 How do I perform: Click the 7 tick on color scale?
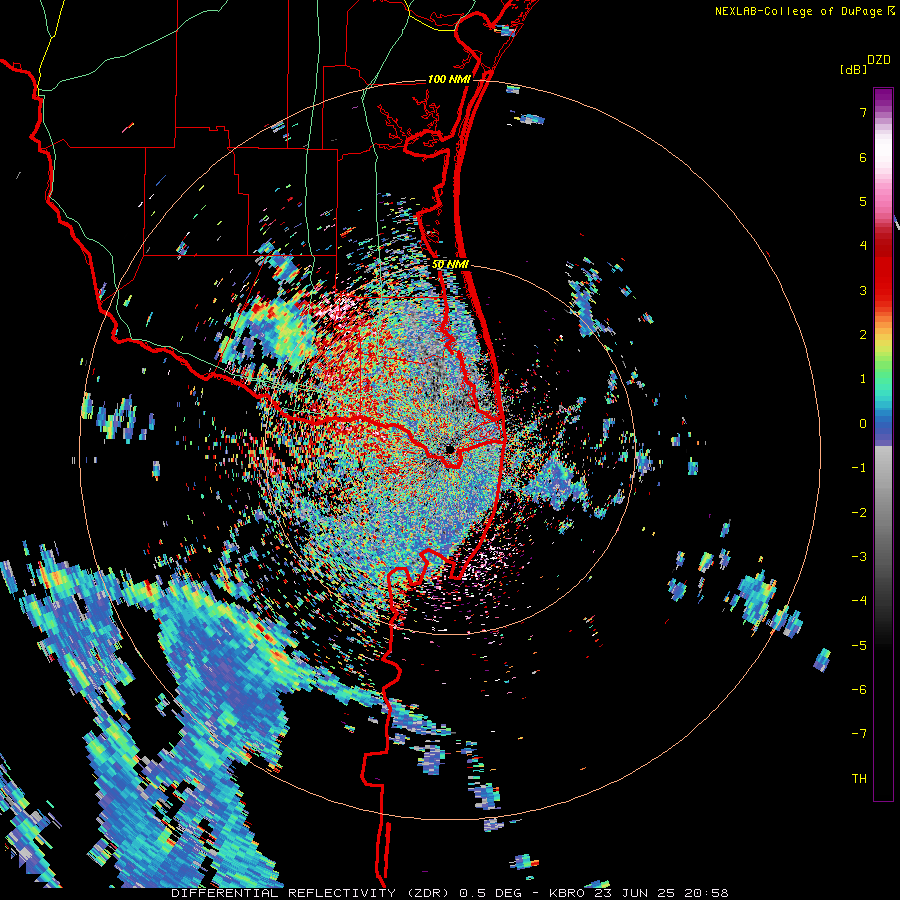tap(863, 112)
